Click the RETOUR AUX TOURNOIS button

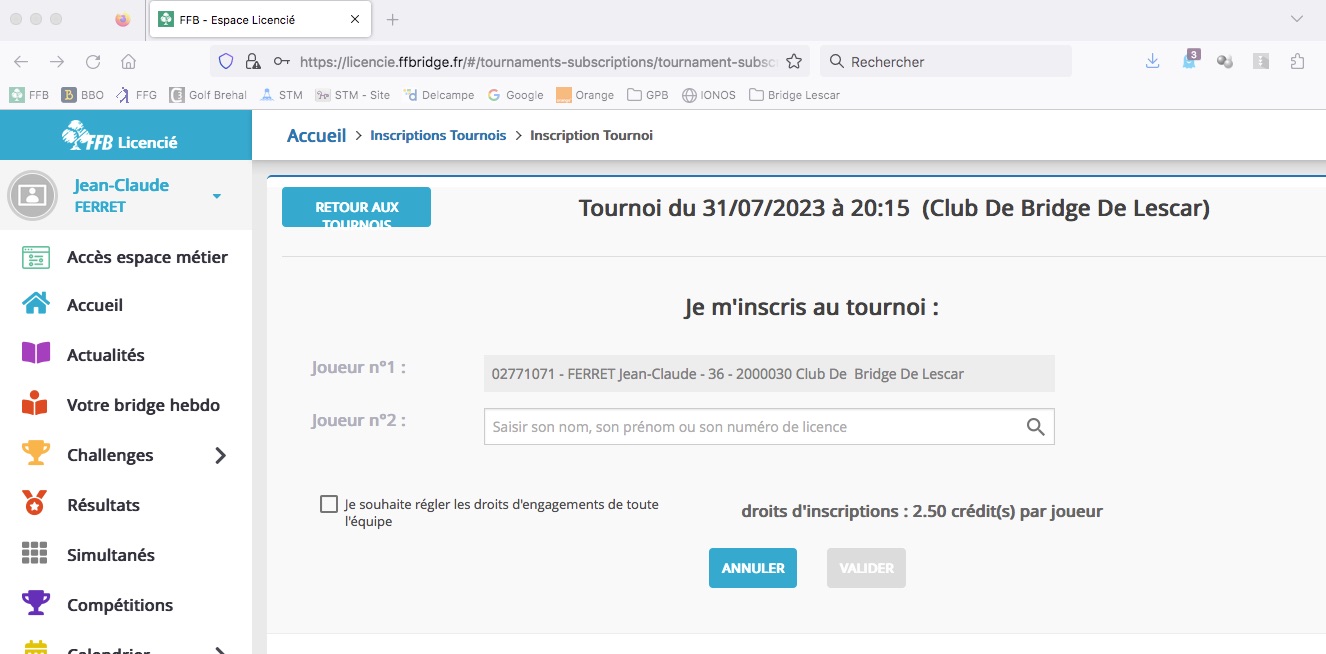tap(356, 207)
